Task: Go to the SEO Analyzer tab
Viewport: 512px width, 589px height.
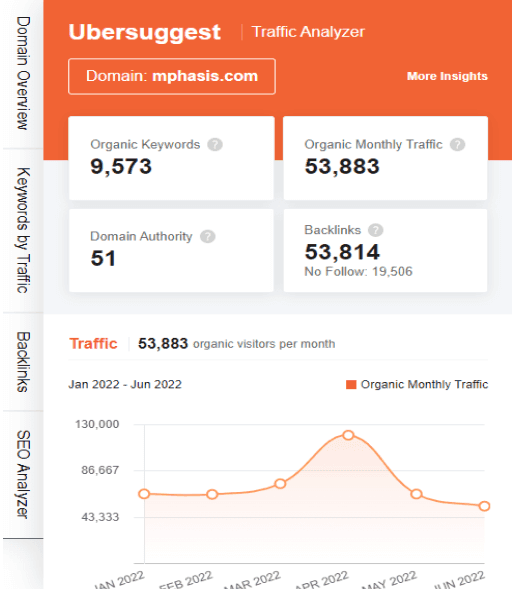Action: pos(23,474)
